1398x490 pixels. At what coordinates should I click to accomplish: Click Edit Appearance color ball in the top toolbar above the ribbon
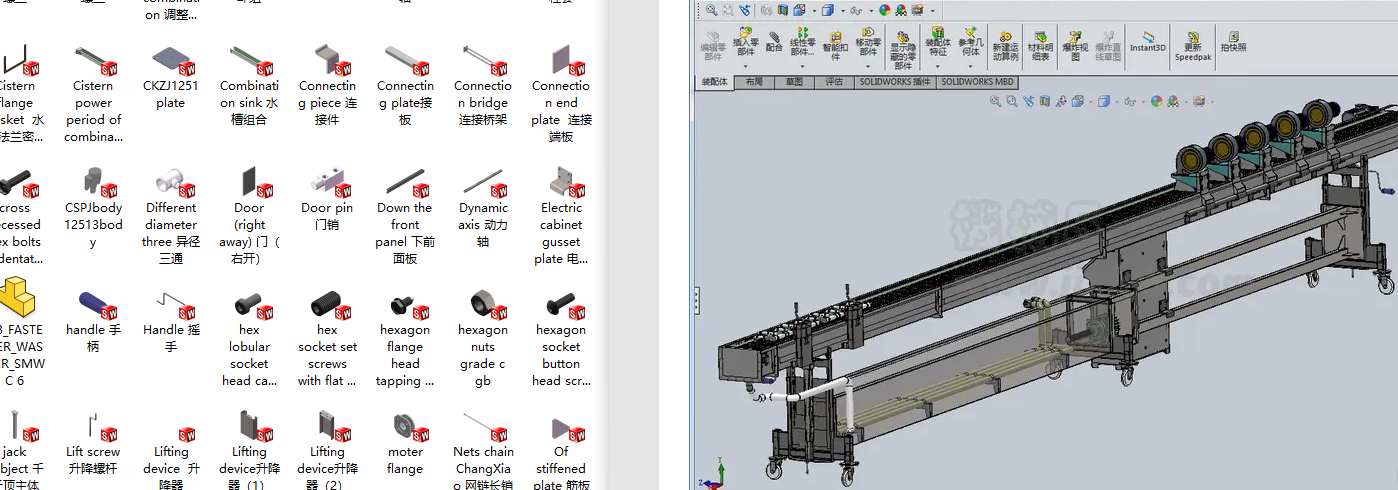(885, 10)
